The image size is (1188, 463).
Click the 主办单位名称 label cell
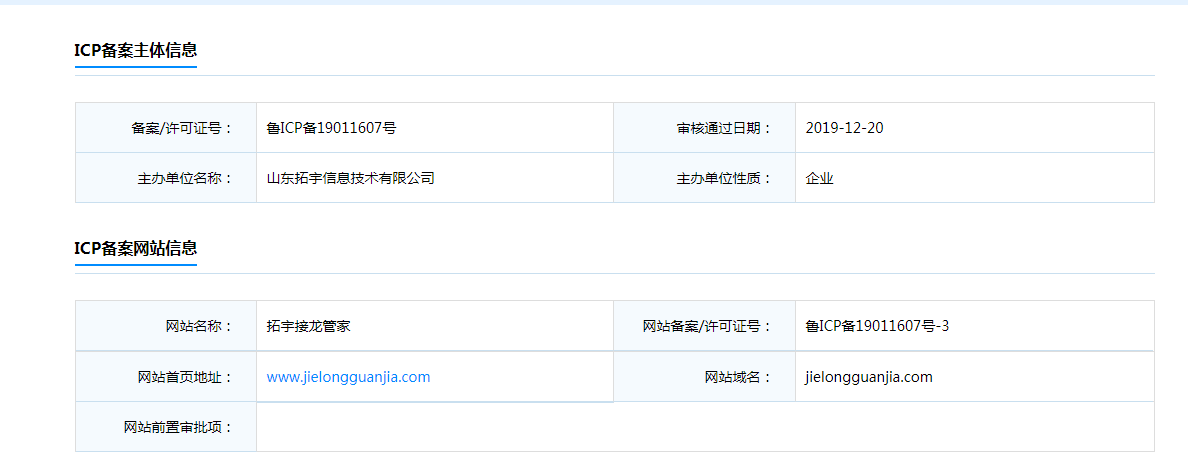pos(166,178)
